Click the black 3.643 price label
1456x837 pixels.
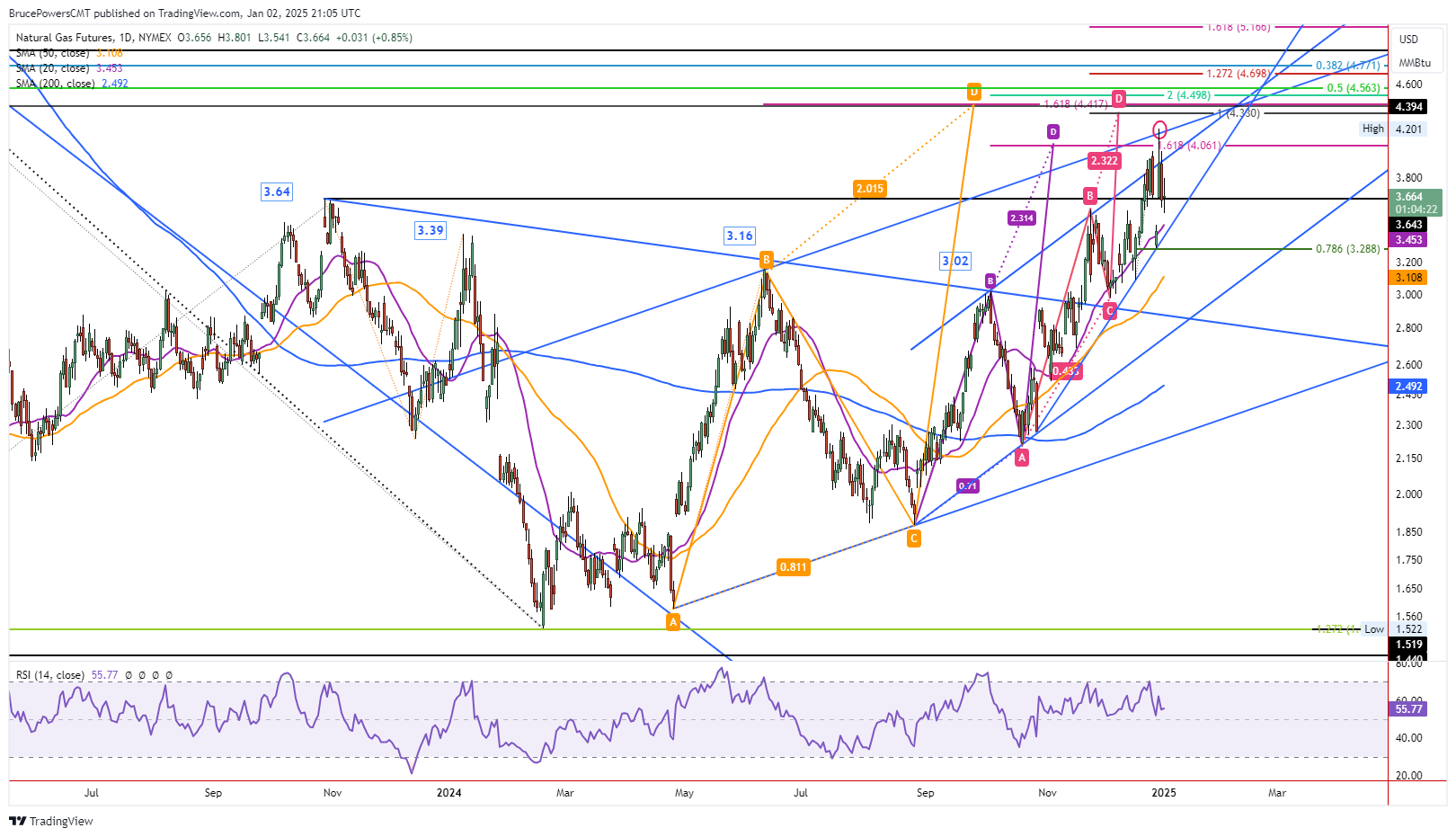point(1408,225)
